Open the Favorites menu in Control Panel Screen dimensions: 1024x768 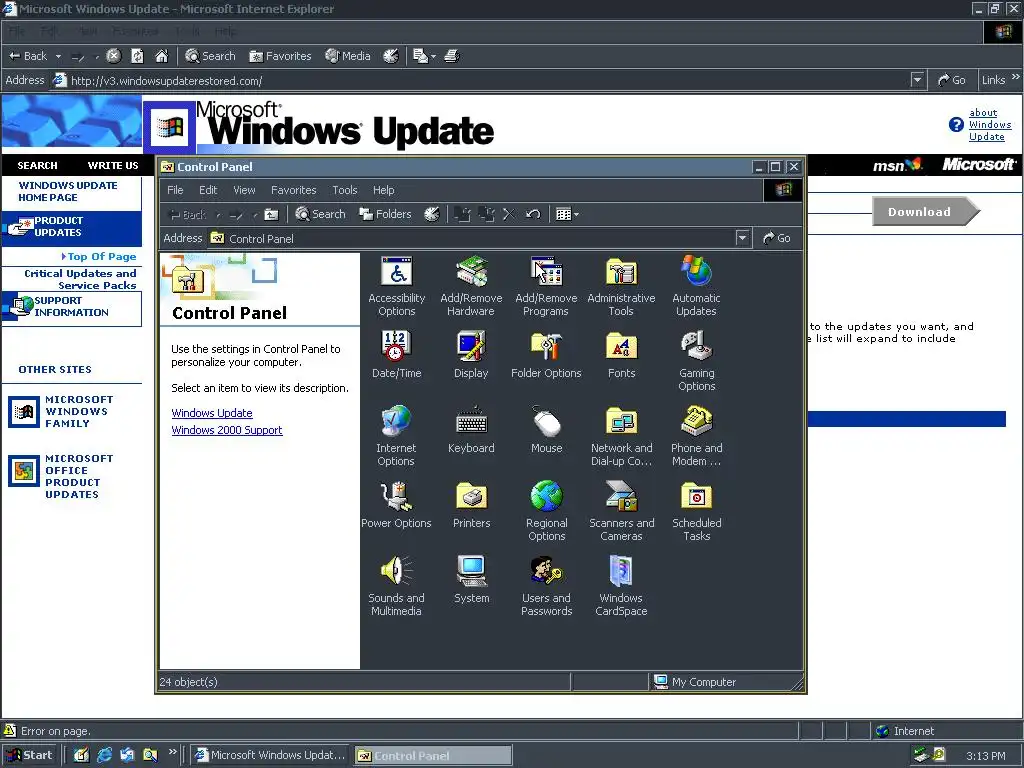click(x=293, y=190)
